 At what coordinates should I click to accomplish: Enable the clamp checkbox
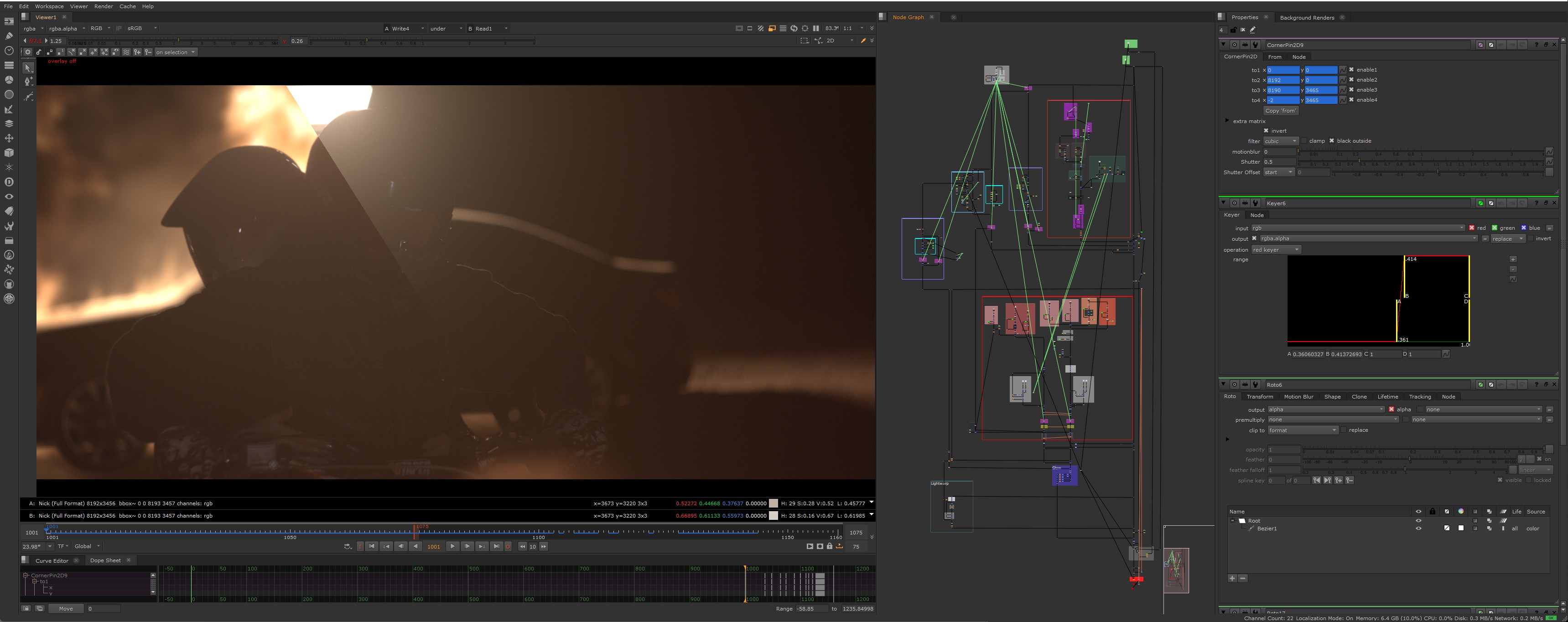click(x=1304, y=140)
